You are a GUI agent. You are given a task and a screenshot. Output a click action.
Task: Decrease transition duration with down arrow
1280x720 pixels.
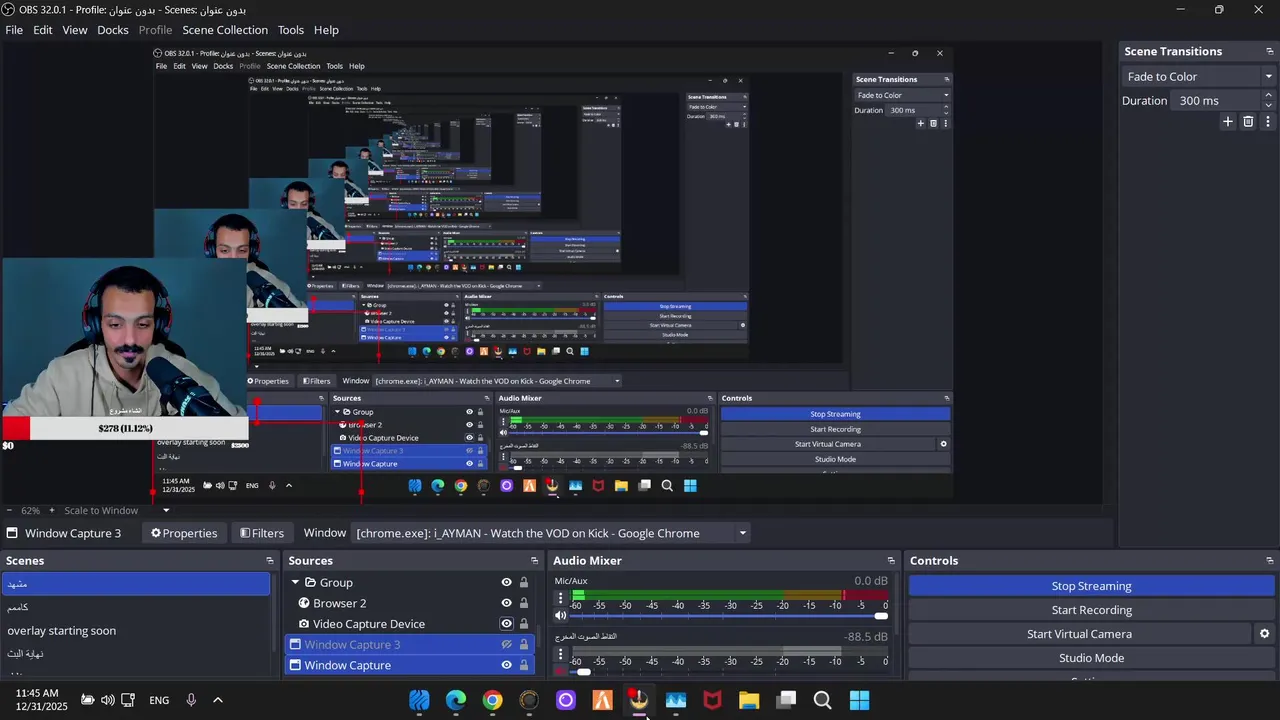(1268, 105)
